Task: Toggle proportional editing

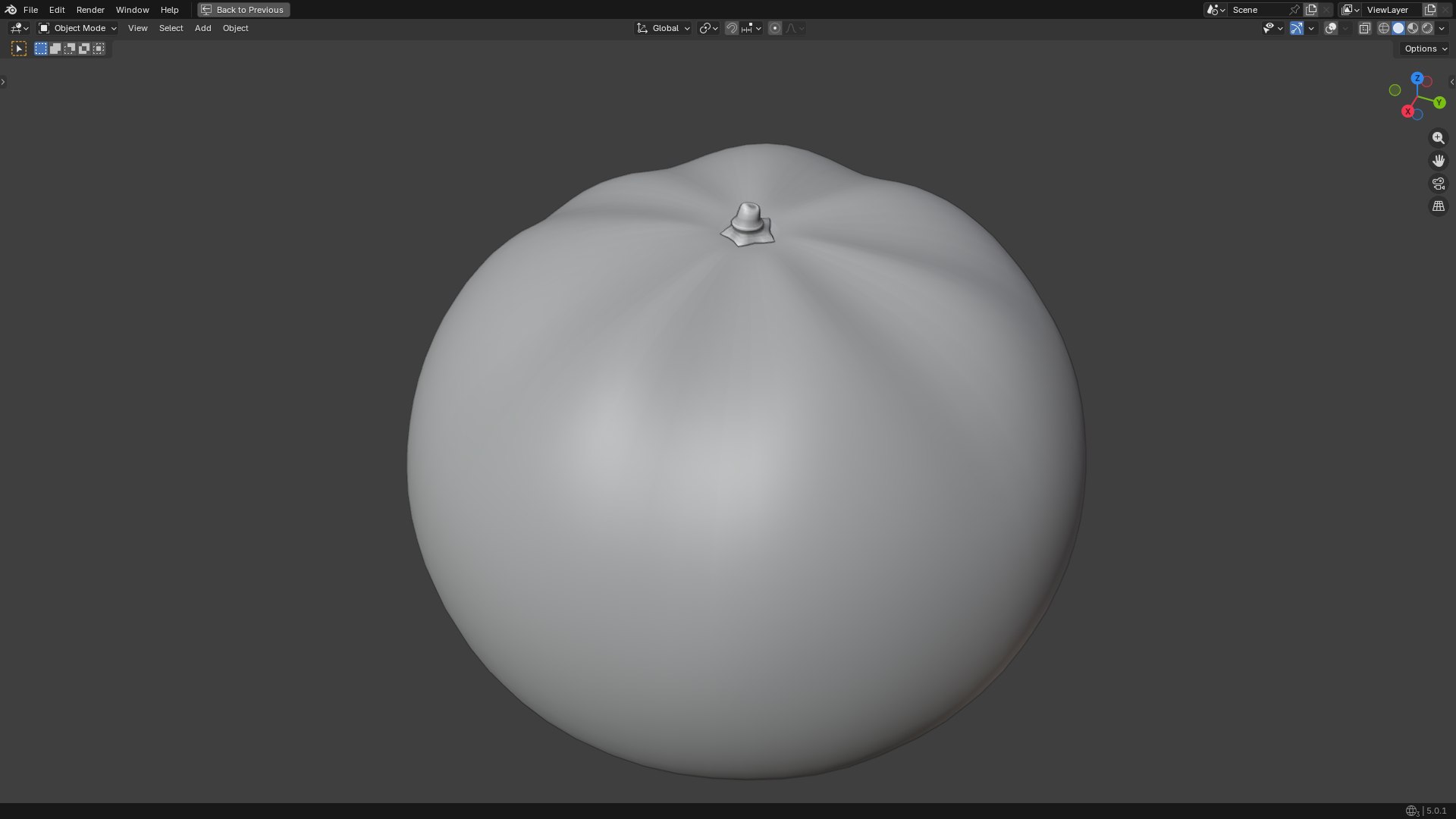Action: pos(775,28)
